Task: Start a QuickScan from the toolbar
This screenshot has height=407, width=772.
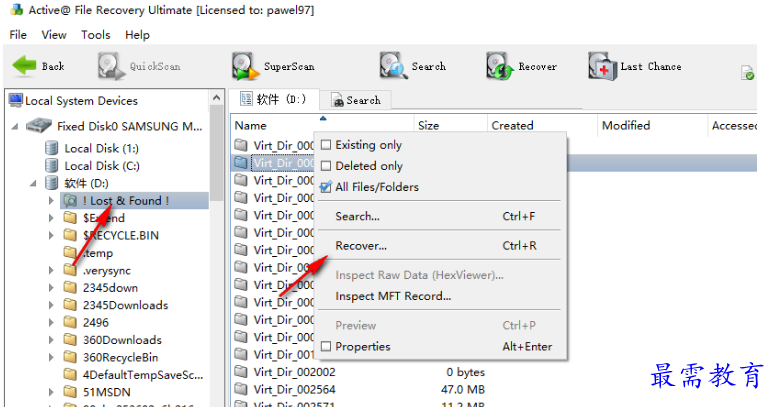Action: (139, 66)
